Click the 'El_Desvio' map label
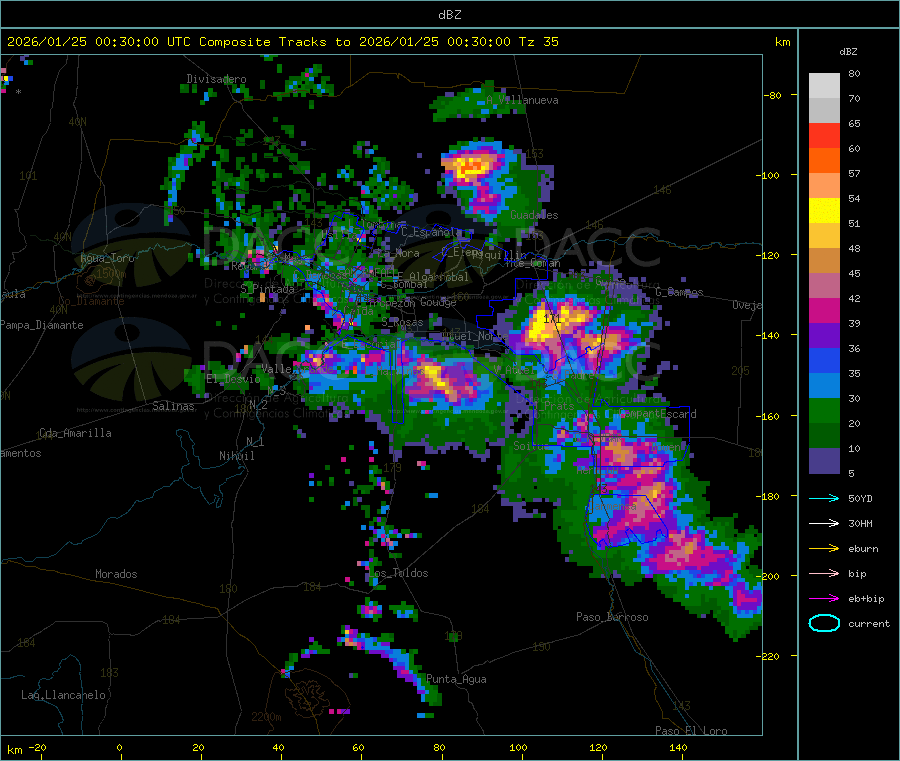 click(233, 379)
